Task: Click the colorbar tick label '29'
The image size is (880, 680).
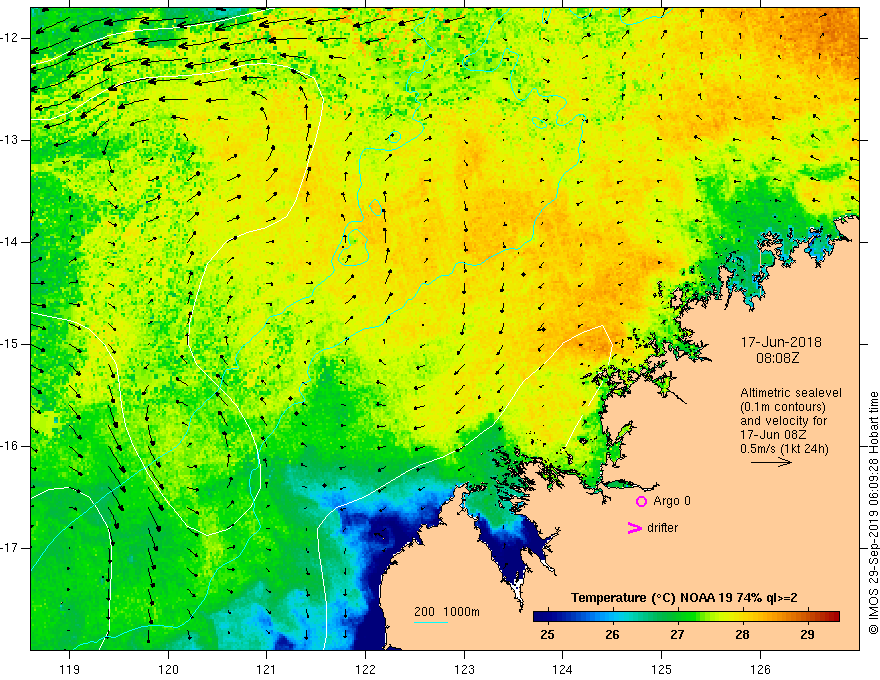Action: tap(807, 635)
